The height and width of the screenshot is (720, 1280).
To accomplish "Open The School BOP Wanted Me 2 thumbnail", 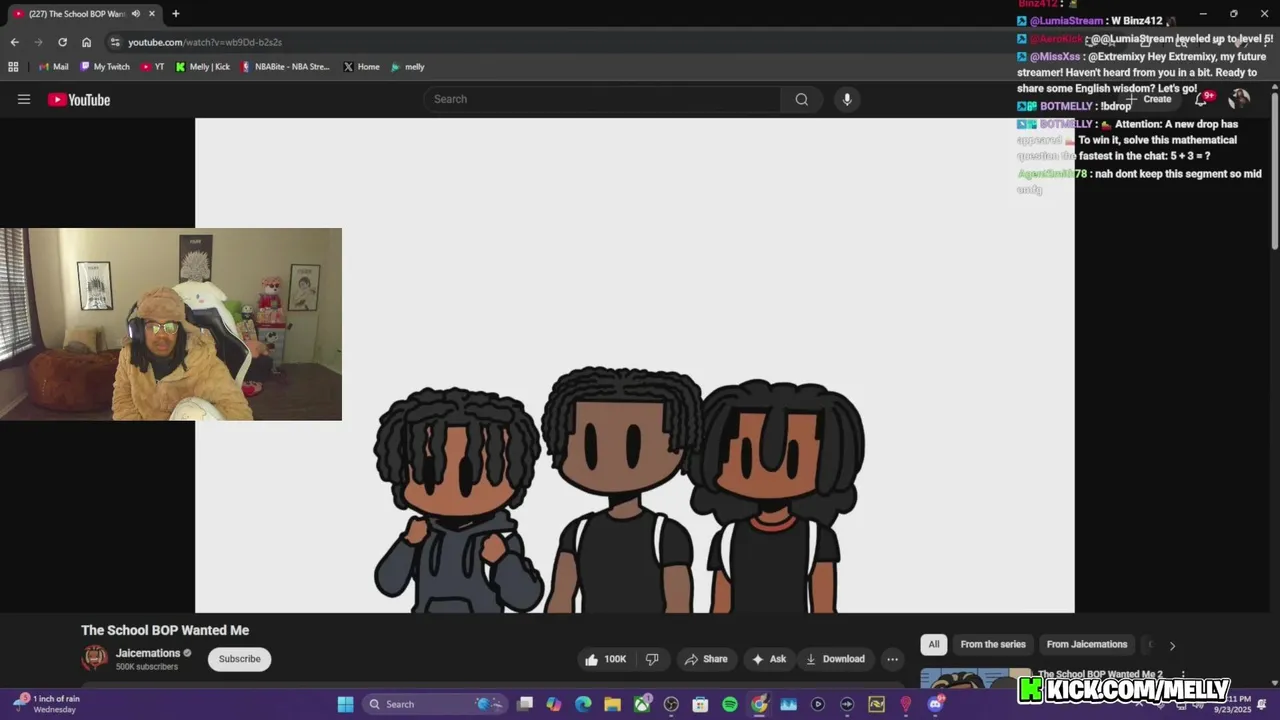I will point(975,678).
